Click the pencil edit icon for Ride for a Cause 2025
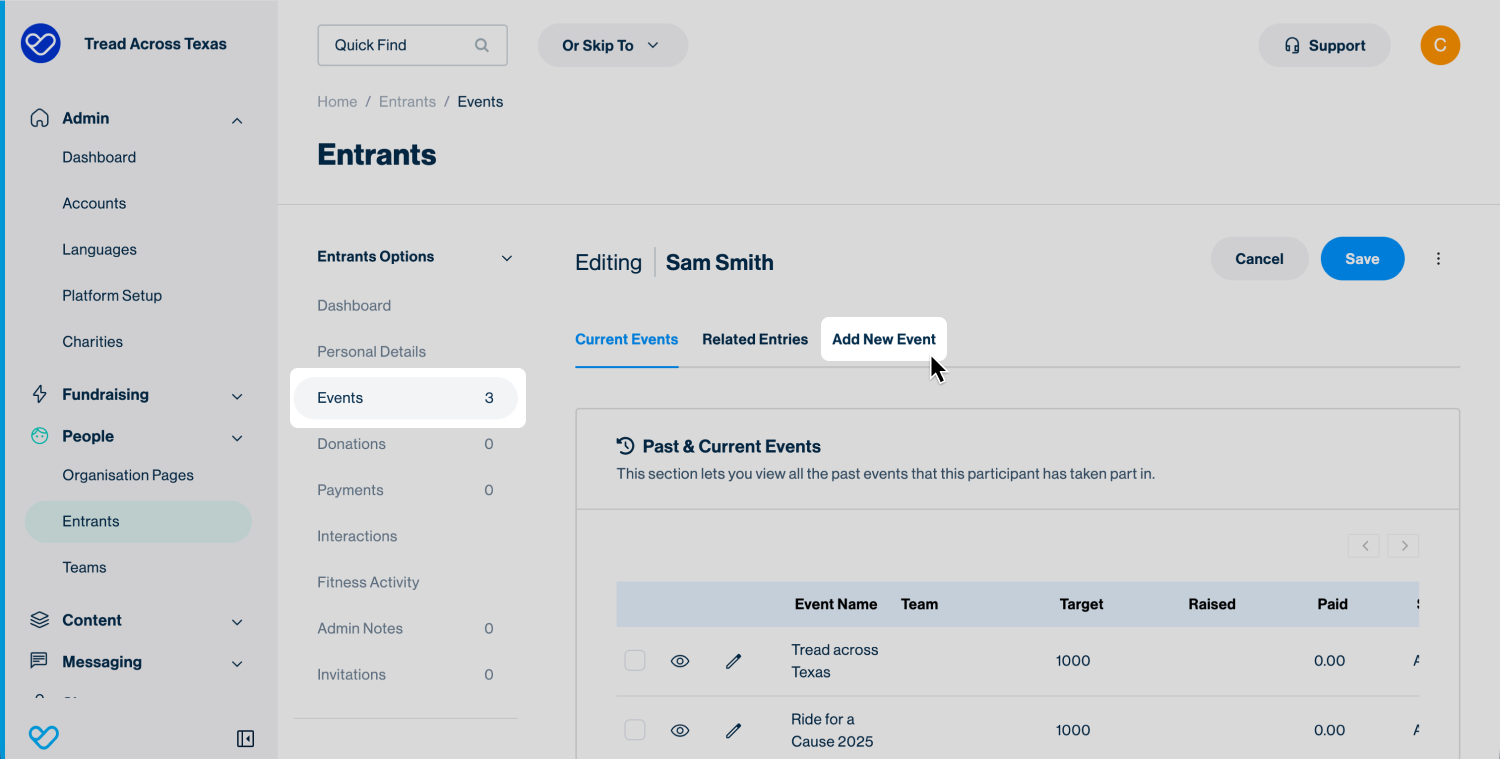This screenshot has height=759, width=1500. point(733,731)
